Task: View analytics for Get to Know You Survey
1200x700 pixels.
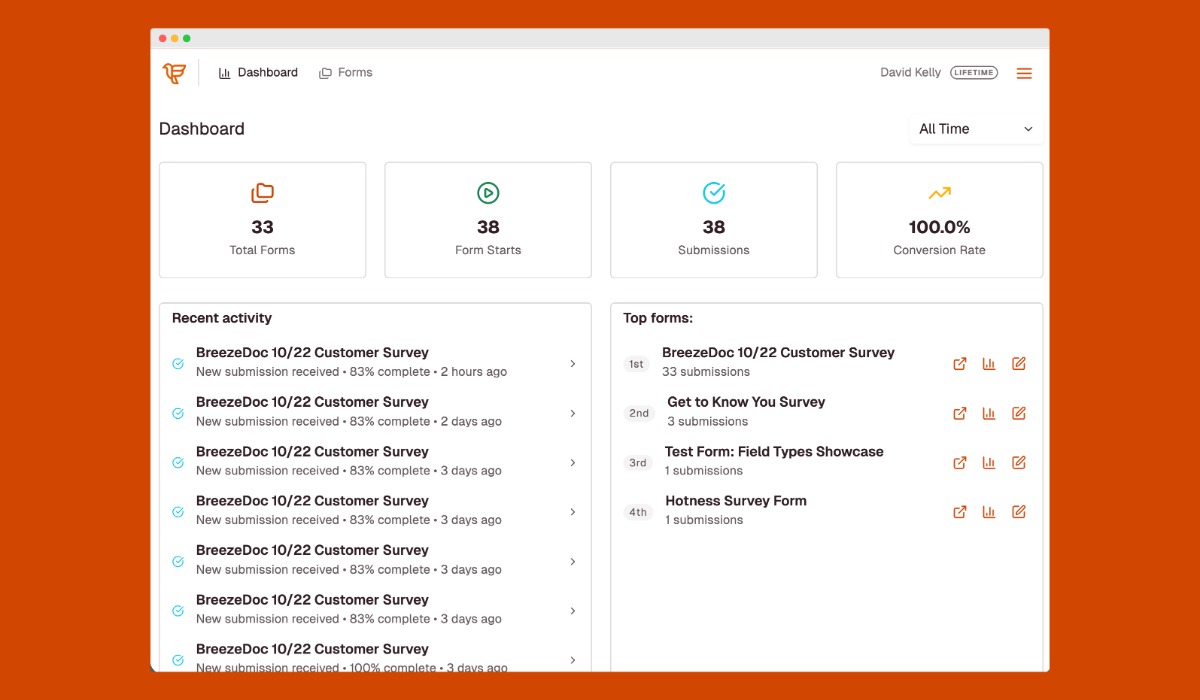Action: coord(989,413)
